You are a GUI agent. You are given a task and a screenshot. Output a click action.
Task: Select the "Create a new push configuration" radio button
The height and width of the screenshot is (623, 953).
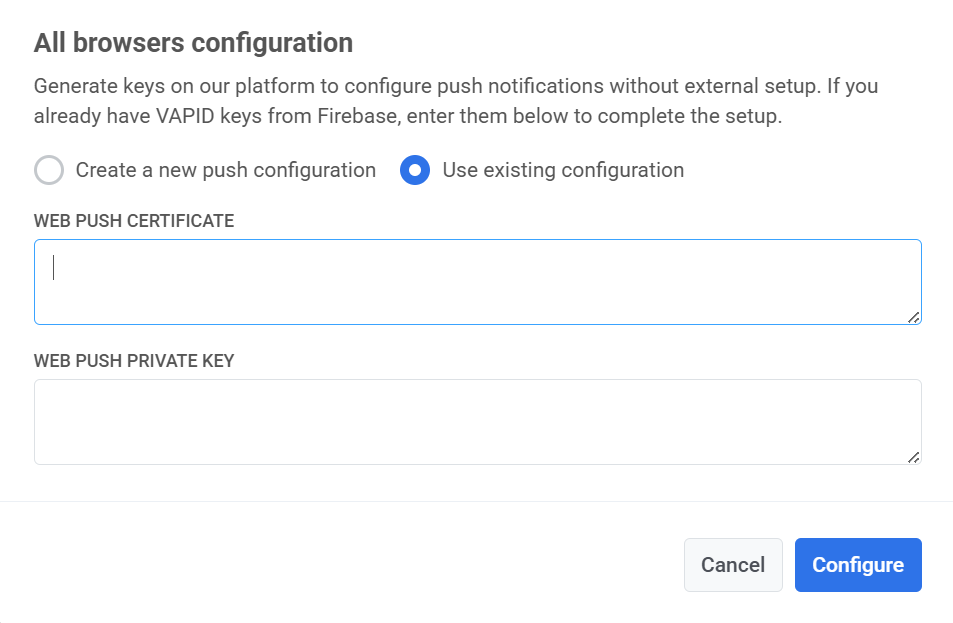tap(49, 170)
